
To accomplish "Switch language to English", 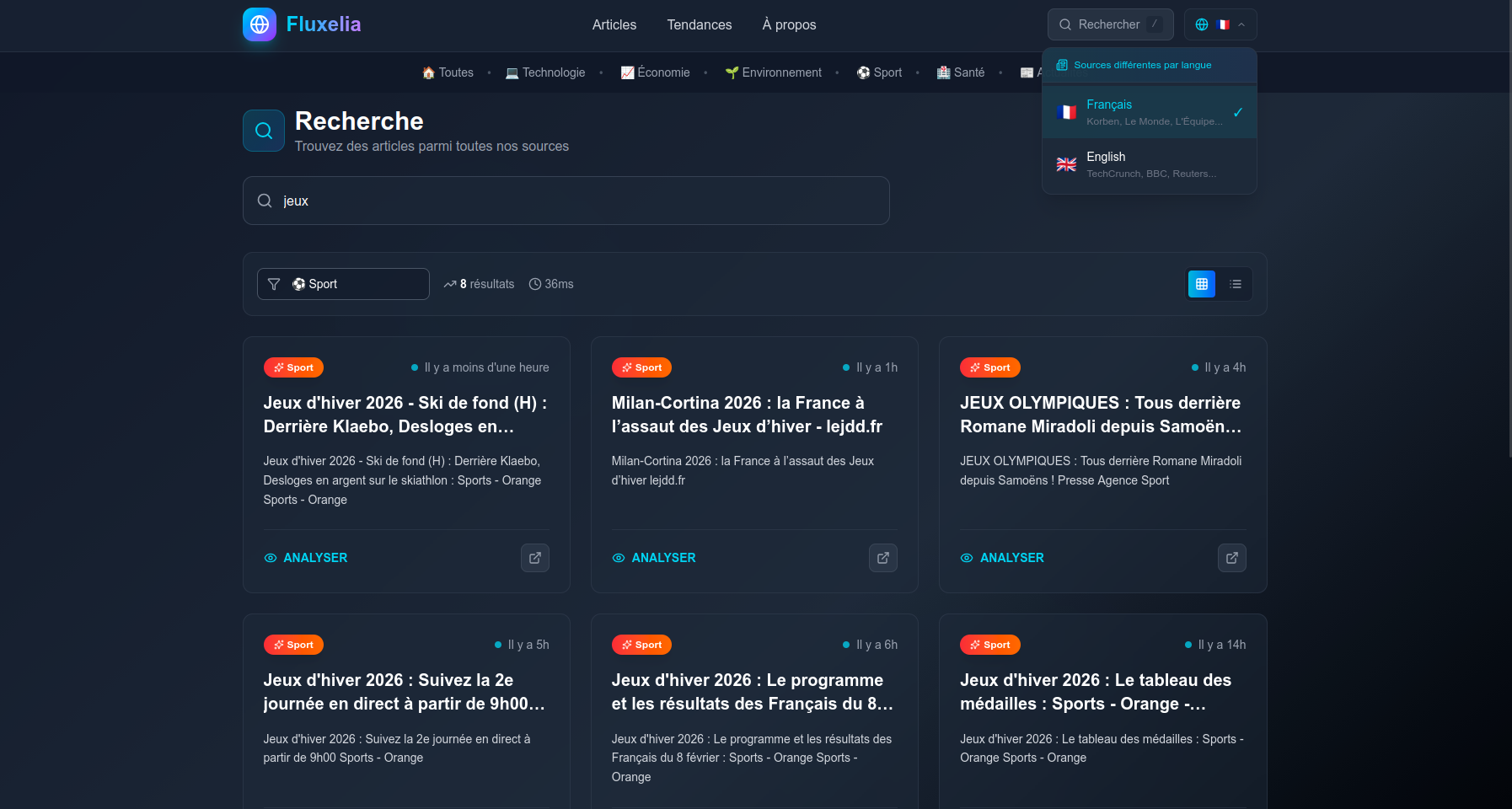I will click(1150, 164).
